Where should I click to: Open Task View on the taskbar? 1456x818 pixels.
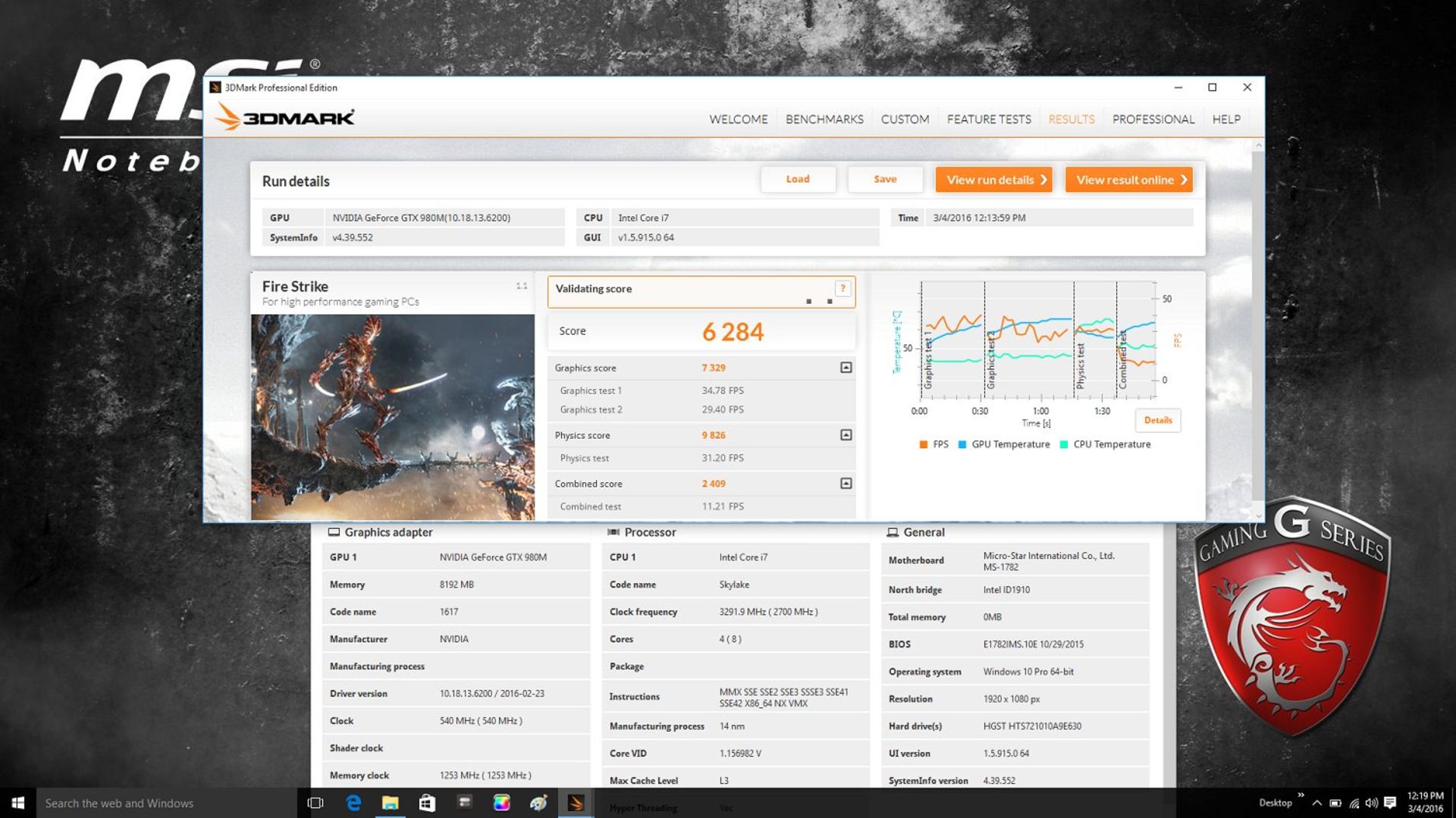pyautogui.click(x=315, y=803)
